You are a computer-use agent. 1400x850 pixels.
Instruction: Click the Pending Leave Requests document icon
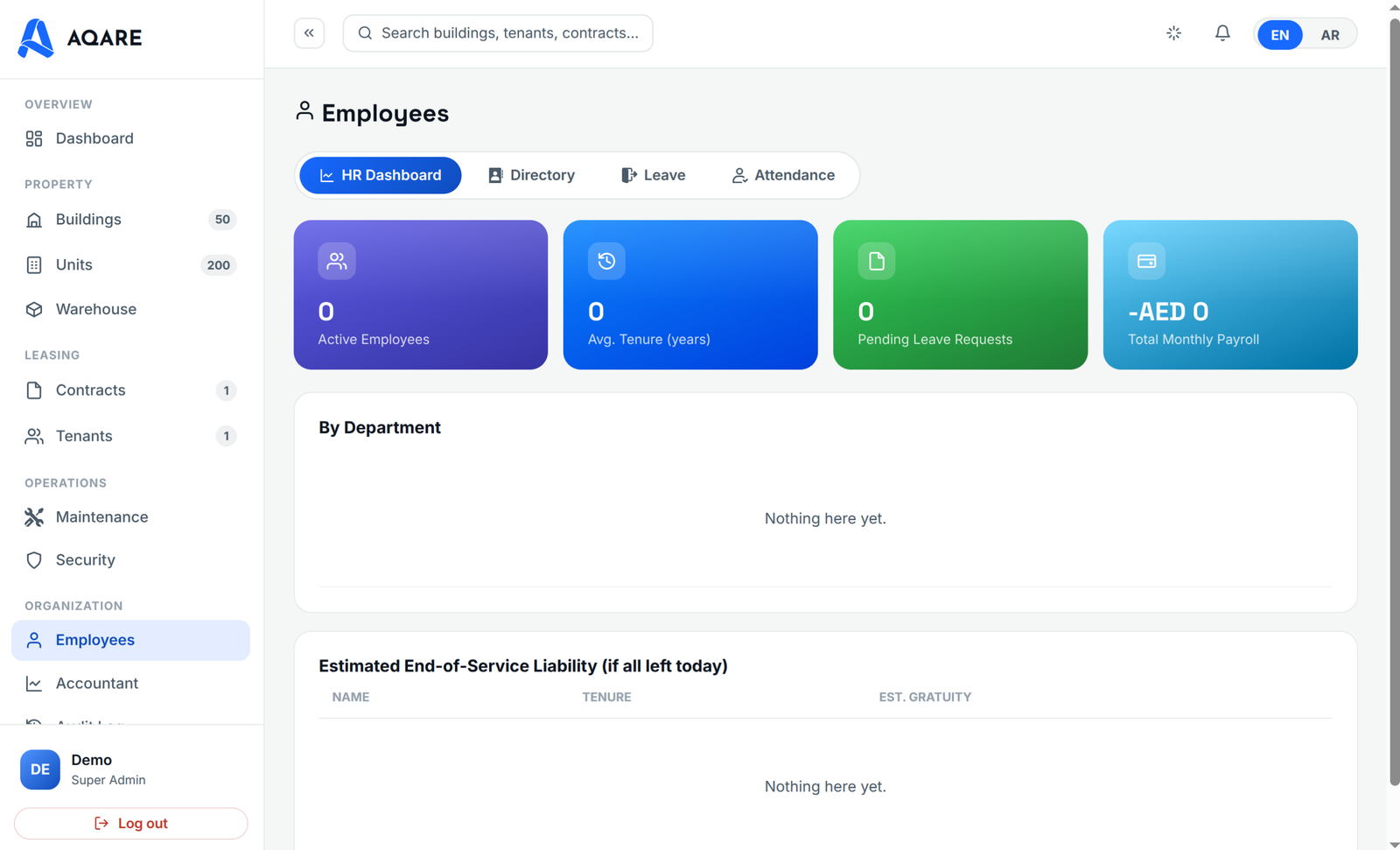[x=877, y=261]
